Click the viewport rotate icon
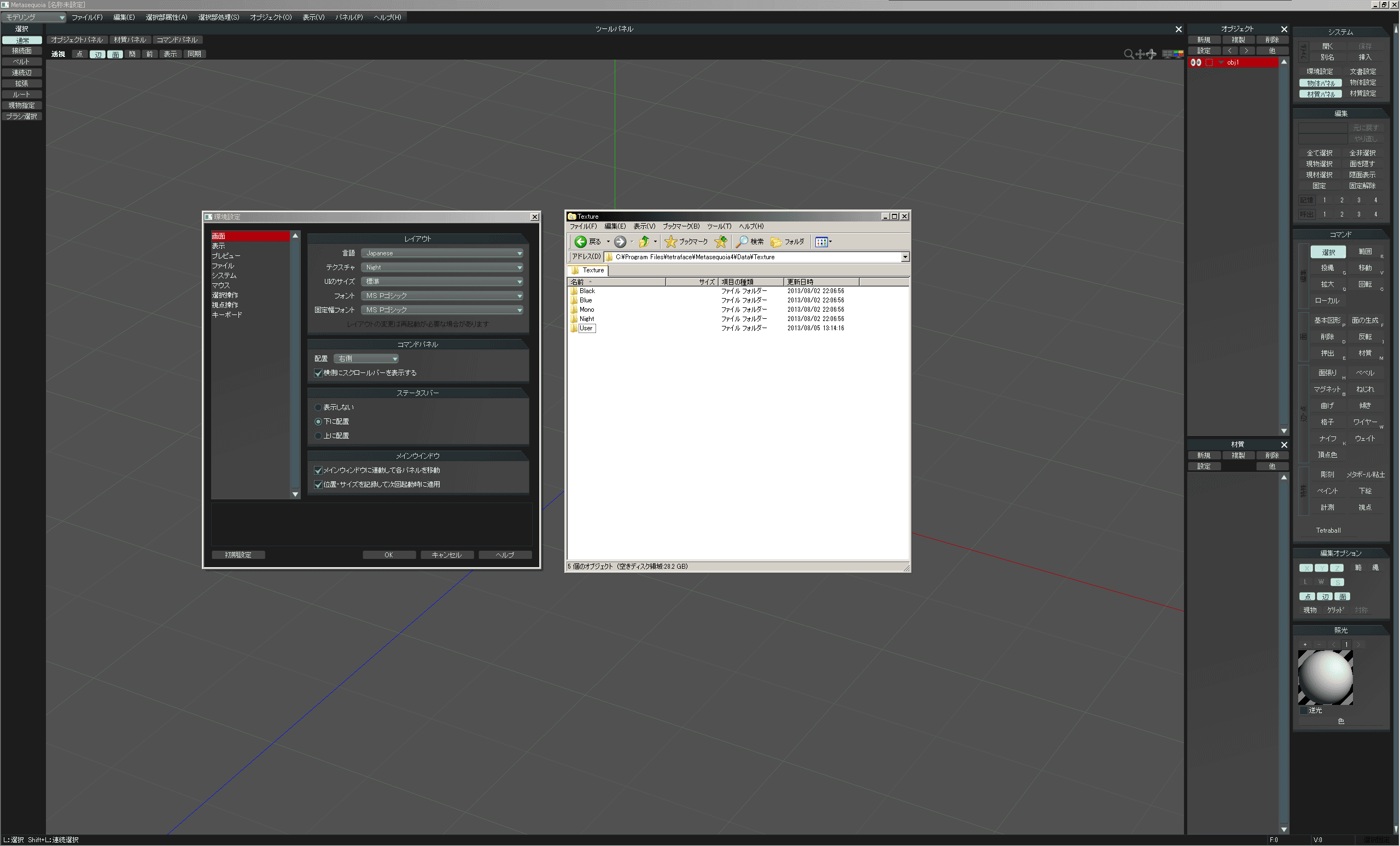This screenshot has width=1400, height=846. pyautogui.click(x=1151, y=54)
